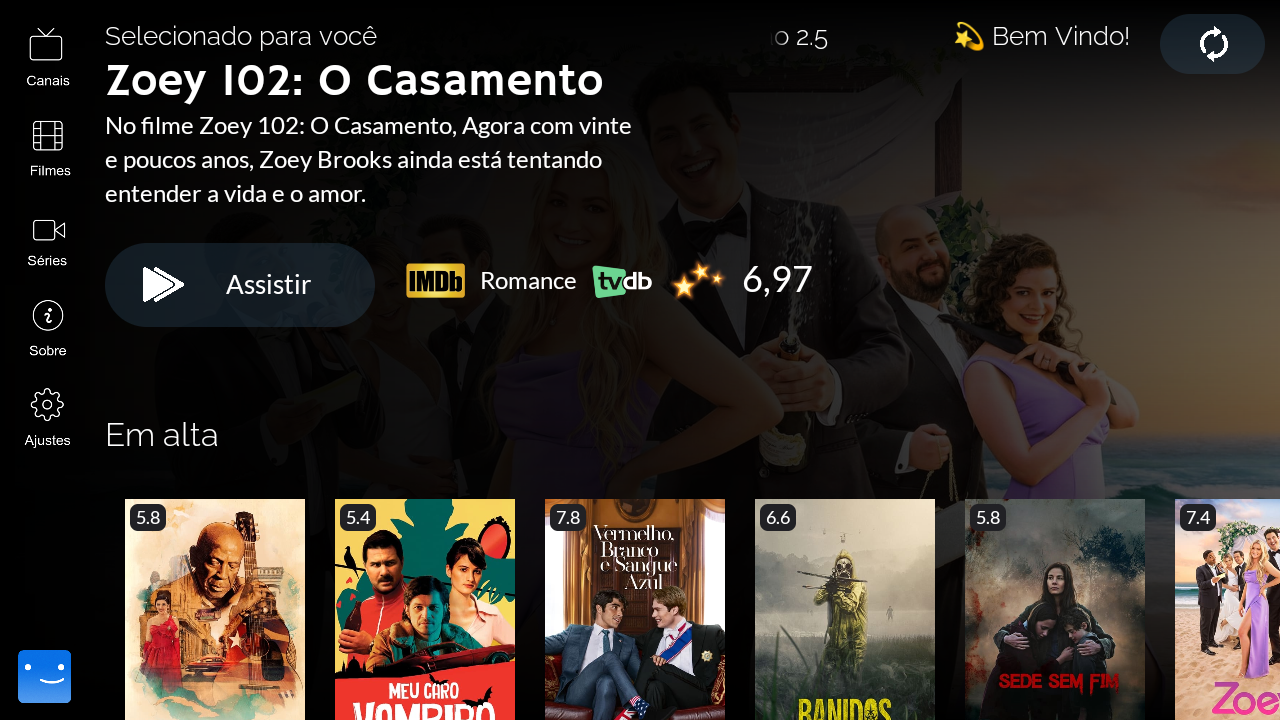The height and width of the screenshot is (720, 1280).
Task: Open the Meu Caro Vampiro poster
Action: pyautogui.click(x=425, y=609)
